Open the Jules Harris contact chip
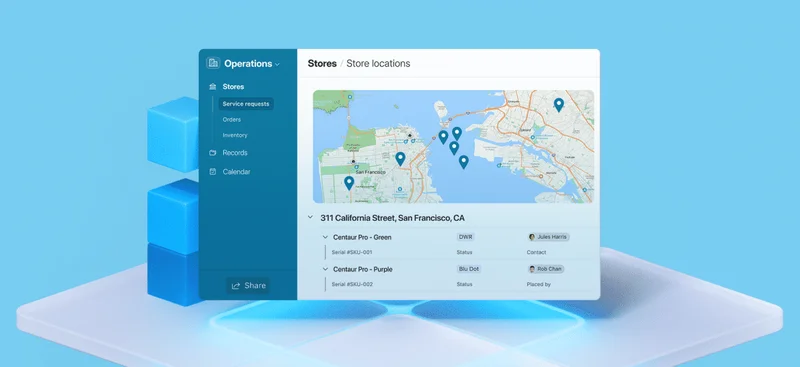The width and height of the screenshot is (800, 367). [x=548, y=237]
